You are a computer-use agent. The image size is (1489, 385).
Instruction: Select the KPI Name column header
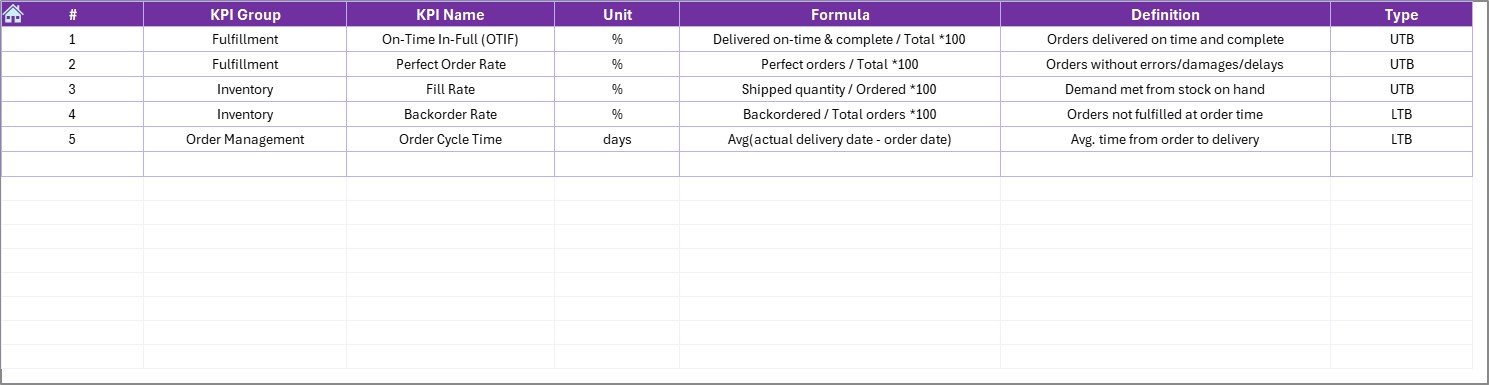click(x=450, y=15)
